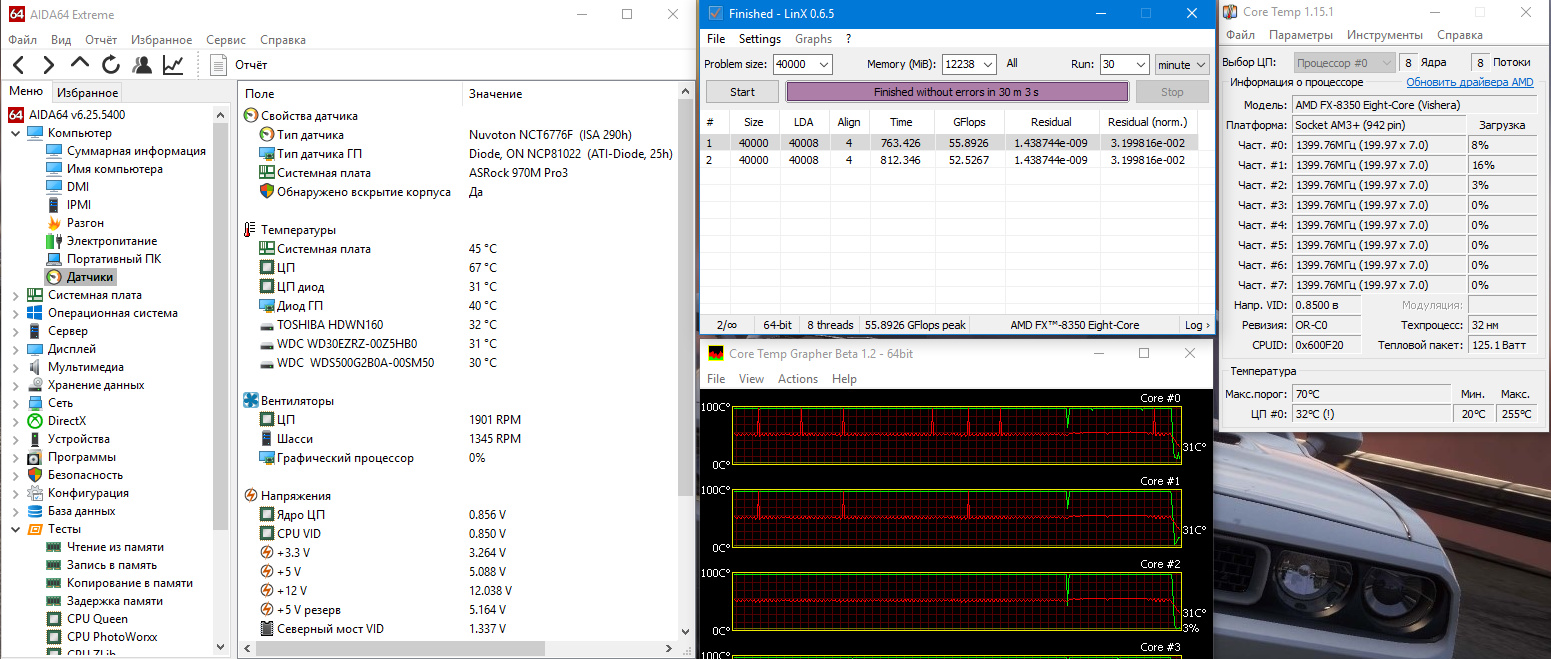Open the DMI tree item

78,187
